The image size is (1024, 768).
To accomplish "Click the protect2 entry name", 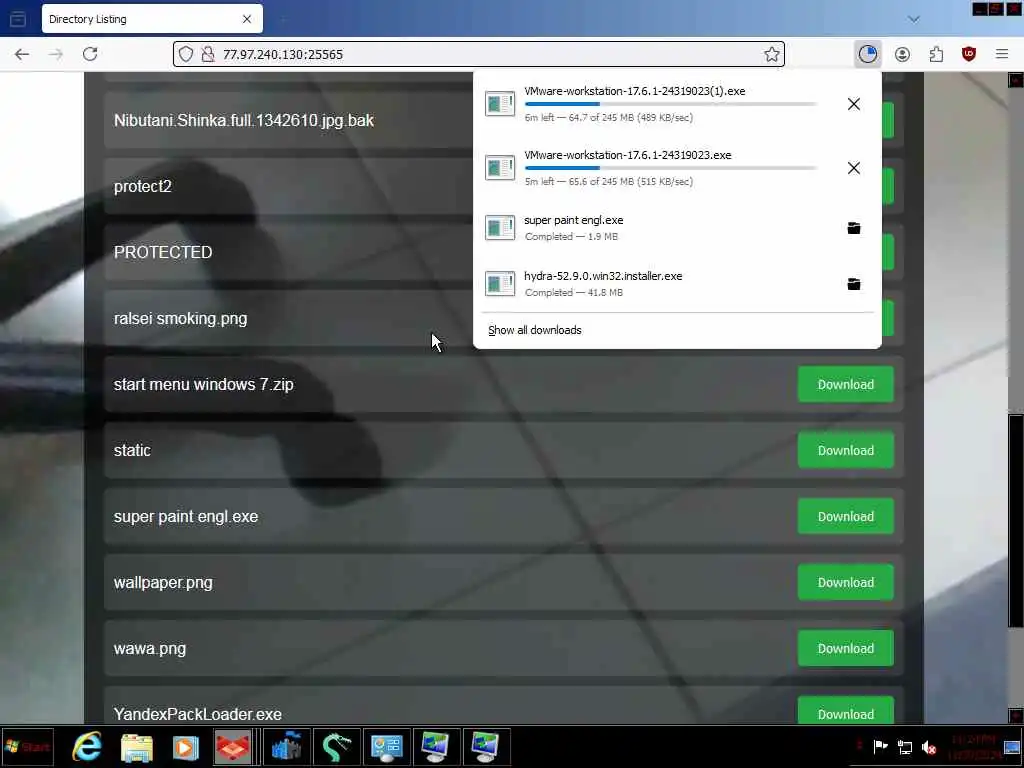I will point(142,187).
